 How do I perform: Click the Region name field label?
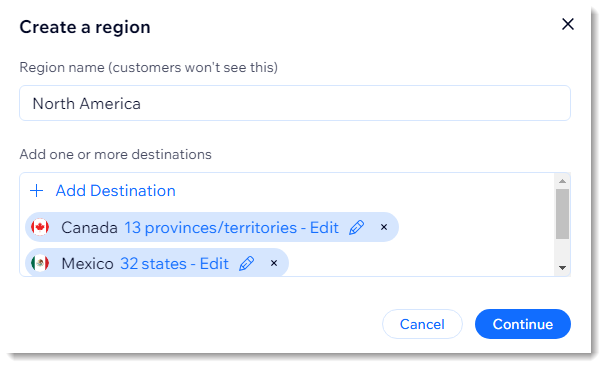pyautogui.click(x=149, y=68)
